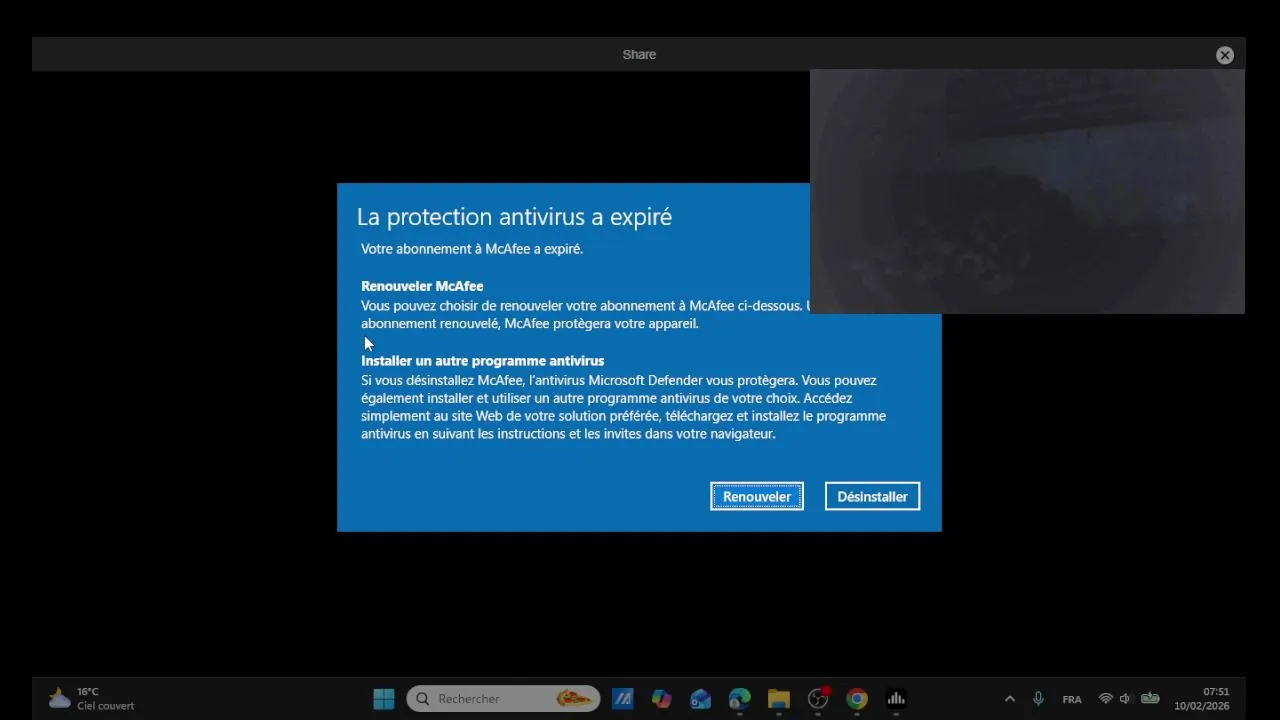
Task: Click the Renouveler button
Action: pyautogui.click(x=757, y=496)
